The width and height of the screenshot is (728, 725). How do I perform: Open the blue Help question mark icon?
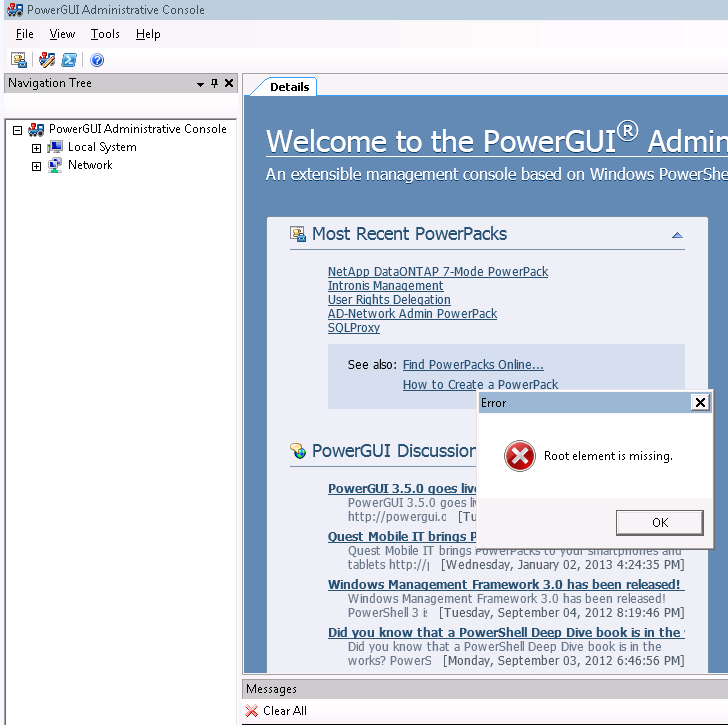point(97,60)
